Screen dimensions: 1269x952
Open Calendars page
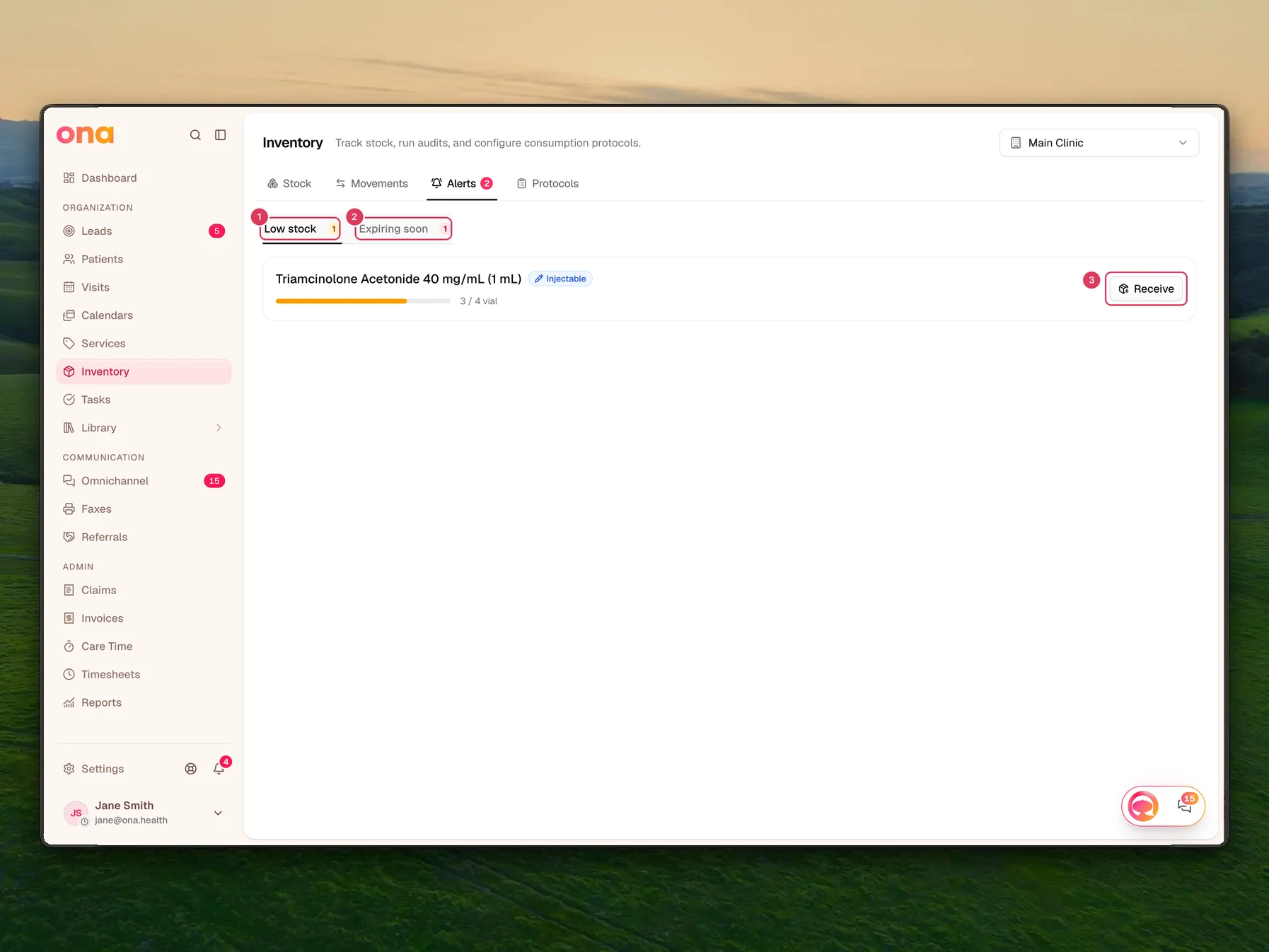tap(144, 315)
